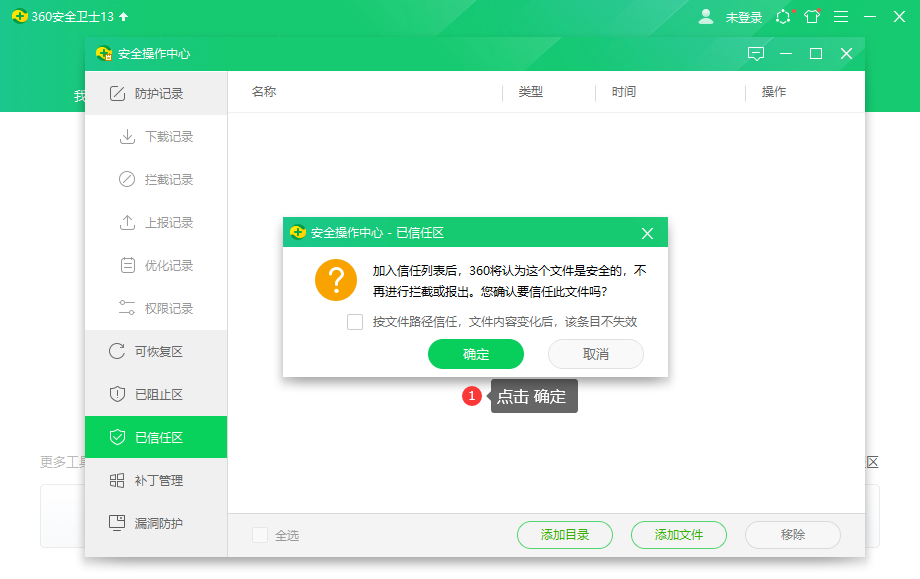This screenshot has height=579, width=920.
Task: Open 补丁管理 page
Action: point(156,480)
